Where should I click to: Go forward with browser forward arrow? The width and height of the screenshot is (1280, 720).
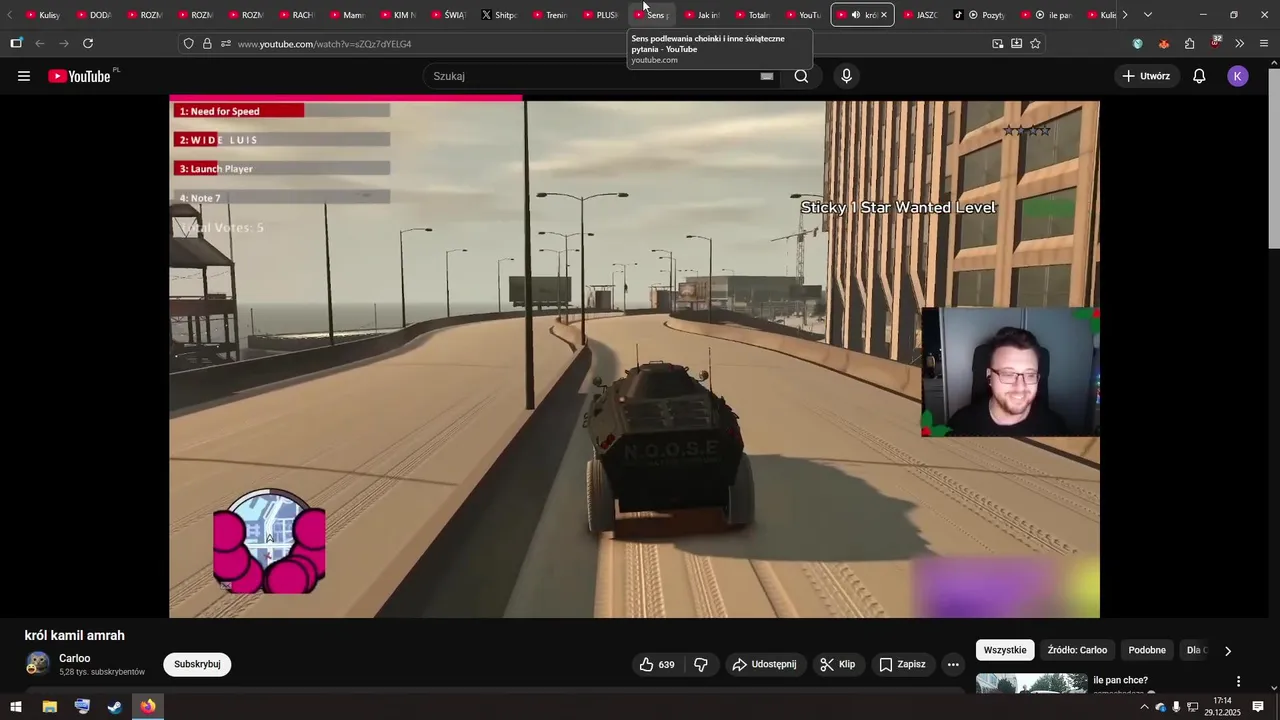(64, 44)
